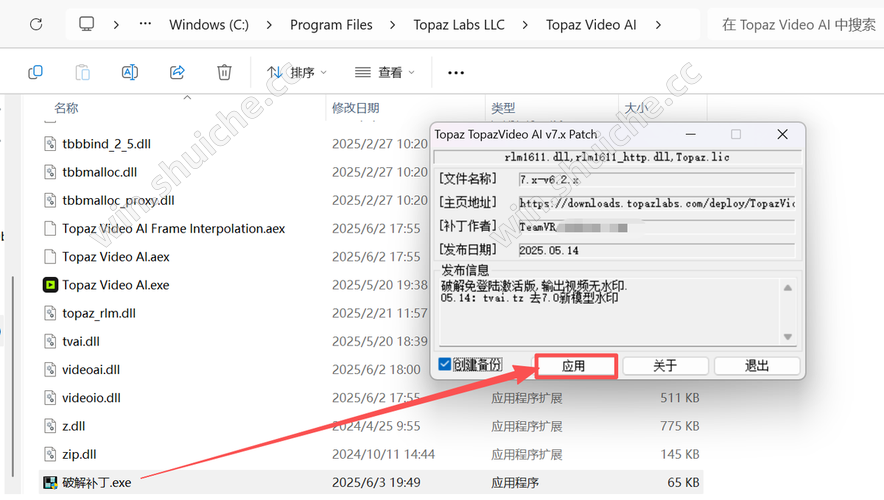Sort by the 名称 column header
Image resolution: width=884 pixels, height=500 pixels.
(66, 108)
